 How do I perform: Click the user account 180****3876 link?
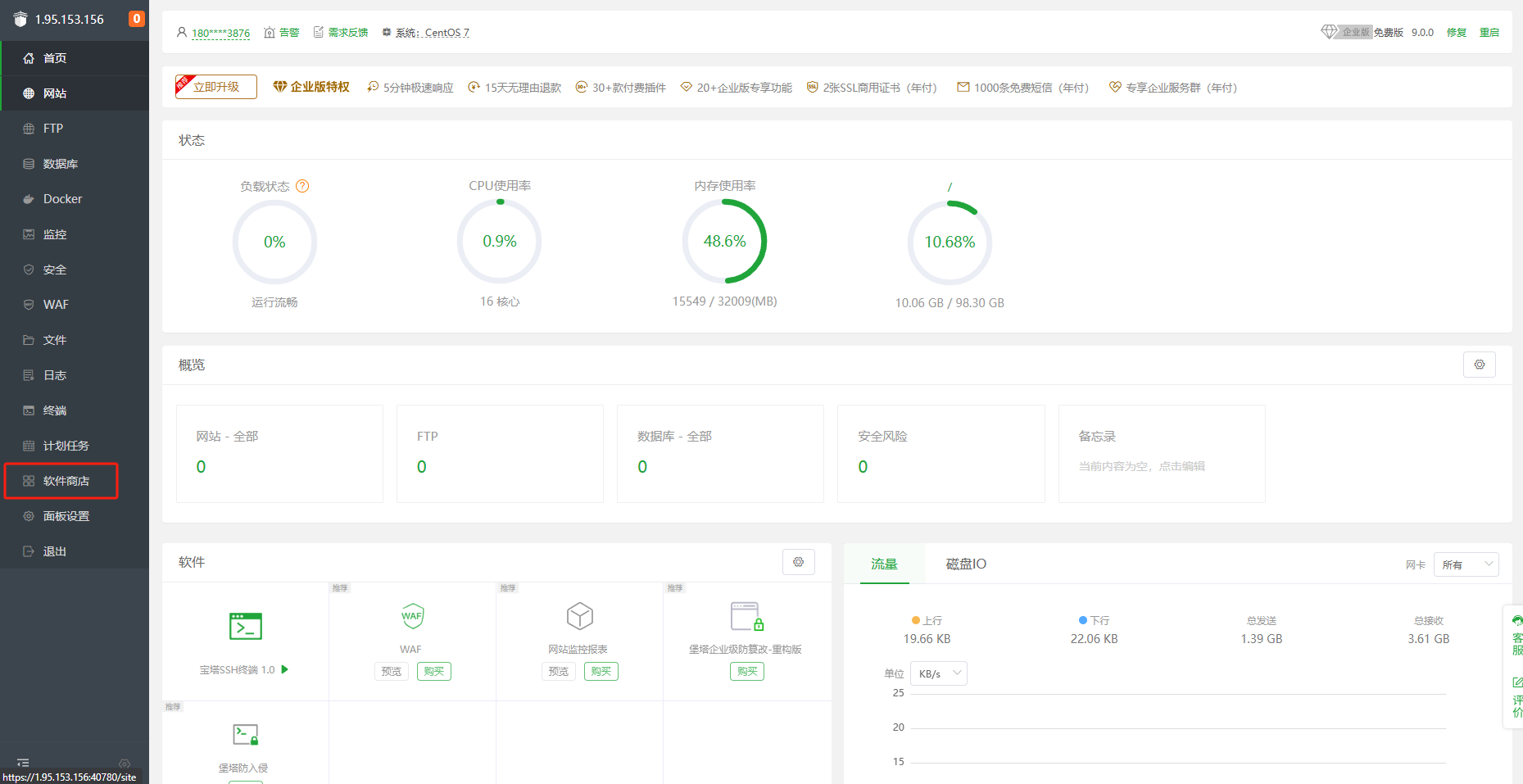[220, 34]
